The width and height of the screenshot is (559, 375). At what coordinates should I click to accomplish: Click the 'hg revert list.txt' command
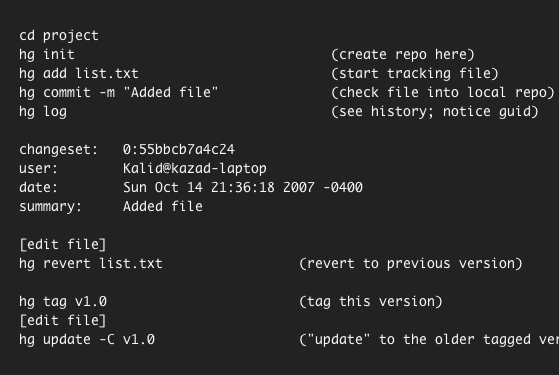pyautogui.click(x=91, y=263)
